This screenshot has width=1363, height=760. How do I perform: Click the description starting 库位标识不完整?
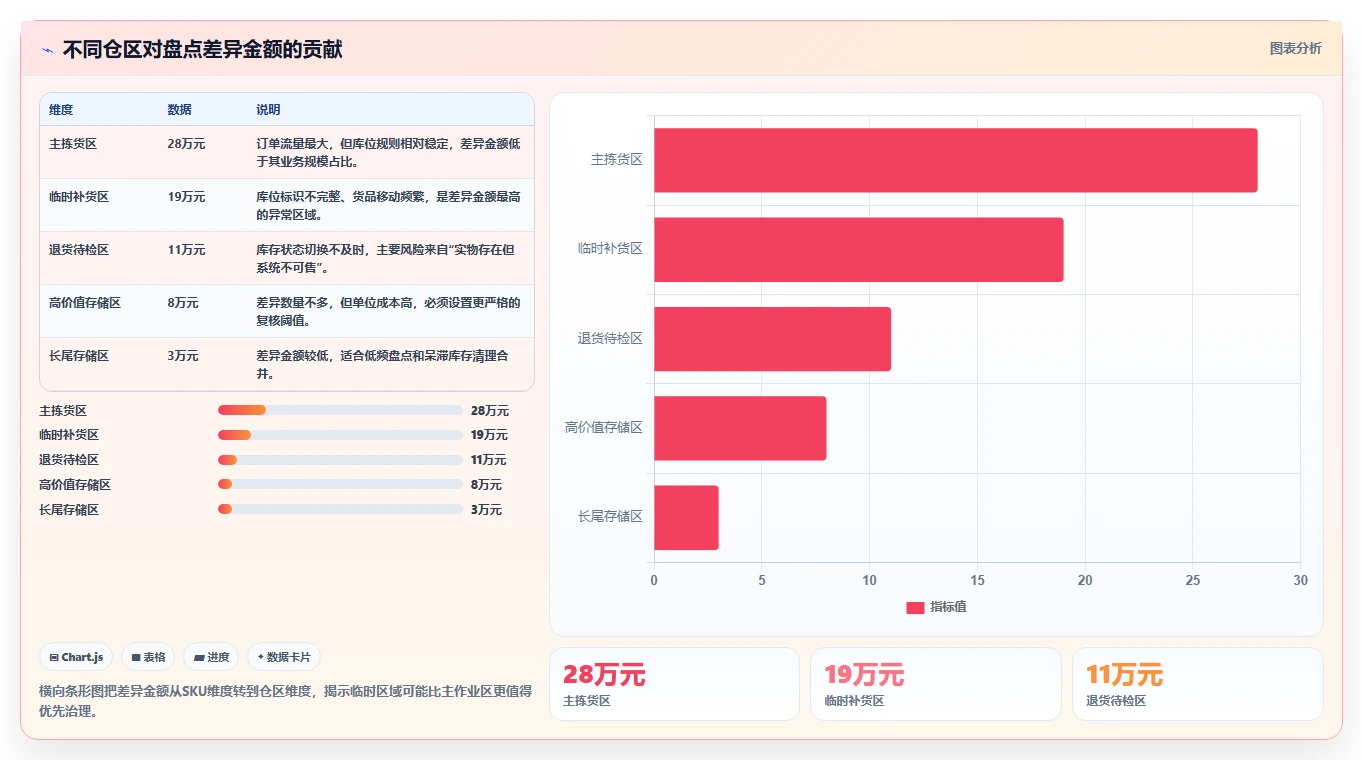tap(388, 205)
